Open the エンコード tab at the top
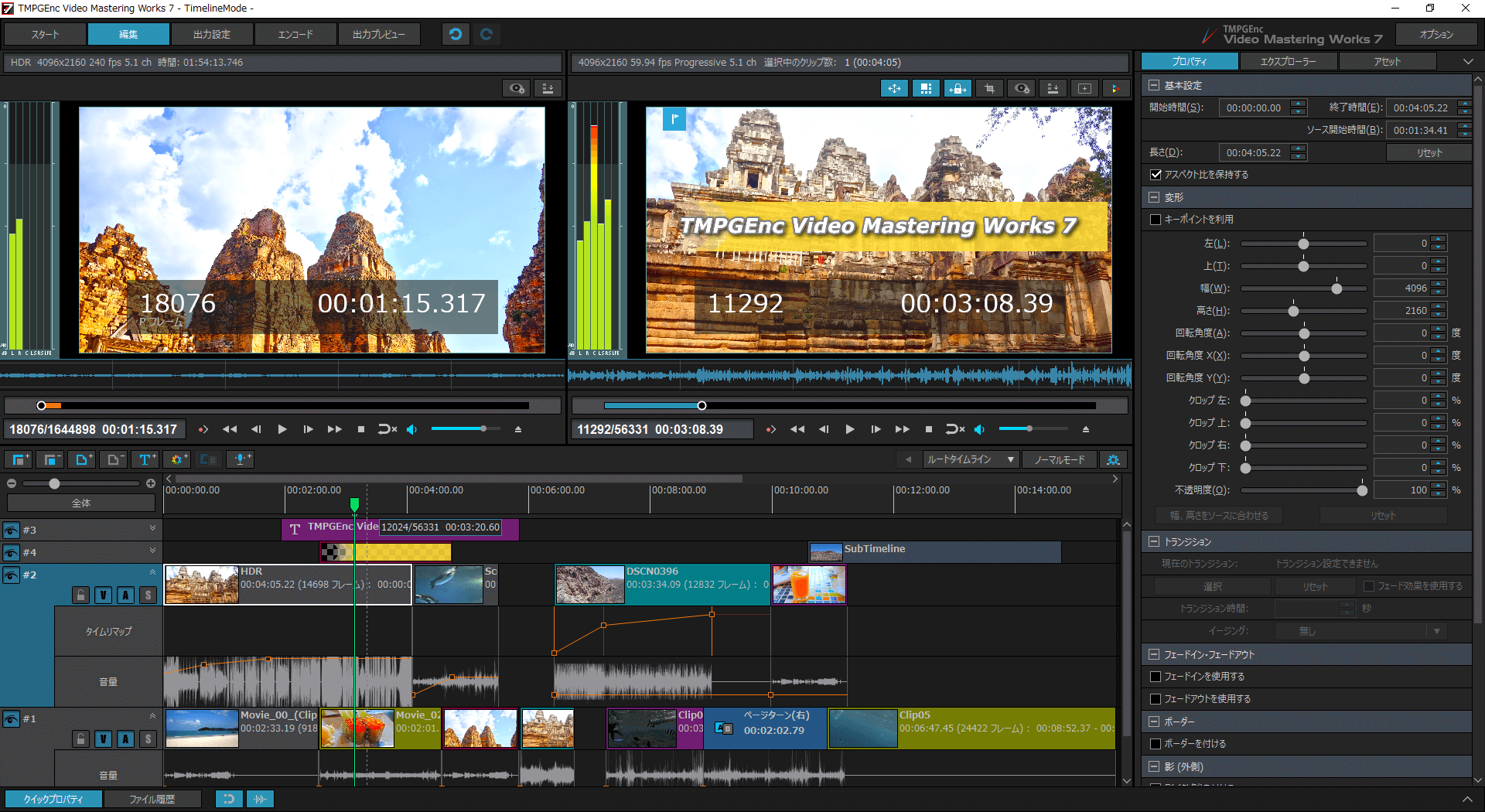Image resolution: width=1485 pixels, height=812 pixels. coord(295,34)
